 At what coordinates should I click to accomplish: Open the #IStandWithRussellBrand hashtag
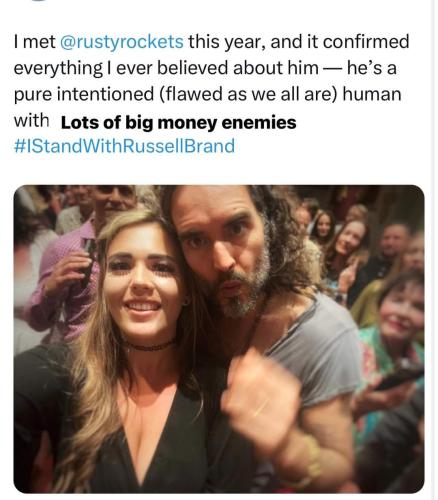click(124, 146)
